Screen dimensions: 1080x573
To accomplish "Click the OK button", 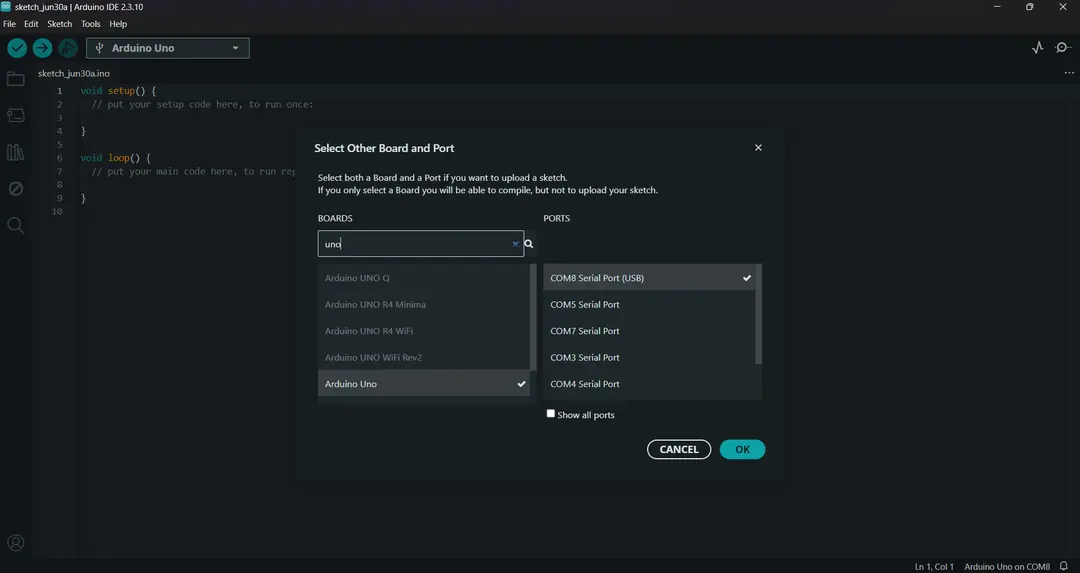I will 742,449.
